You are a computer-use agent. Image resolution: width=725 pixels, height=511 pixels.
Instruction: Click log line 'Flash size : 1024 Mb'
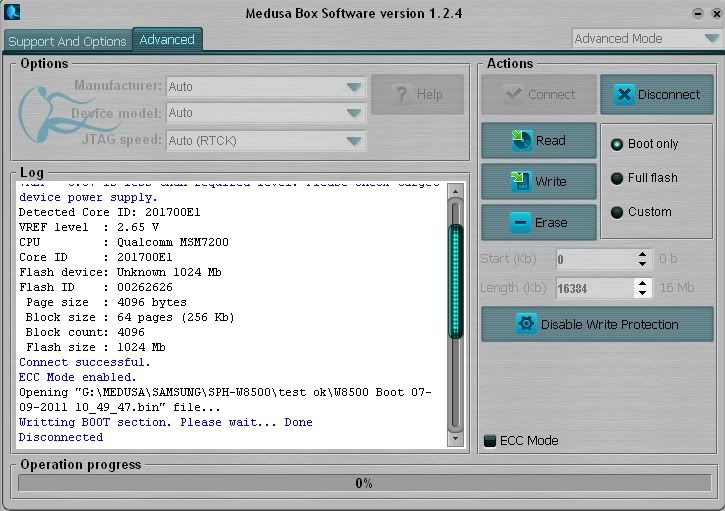click(96, 347)
